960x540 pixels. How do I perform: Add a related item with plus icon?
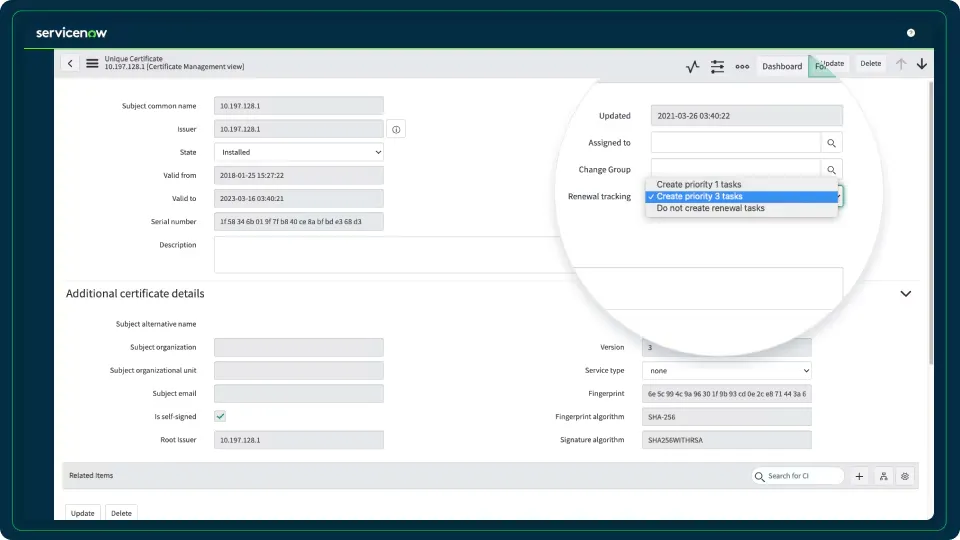coord(859,476)
